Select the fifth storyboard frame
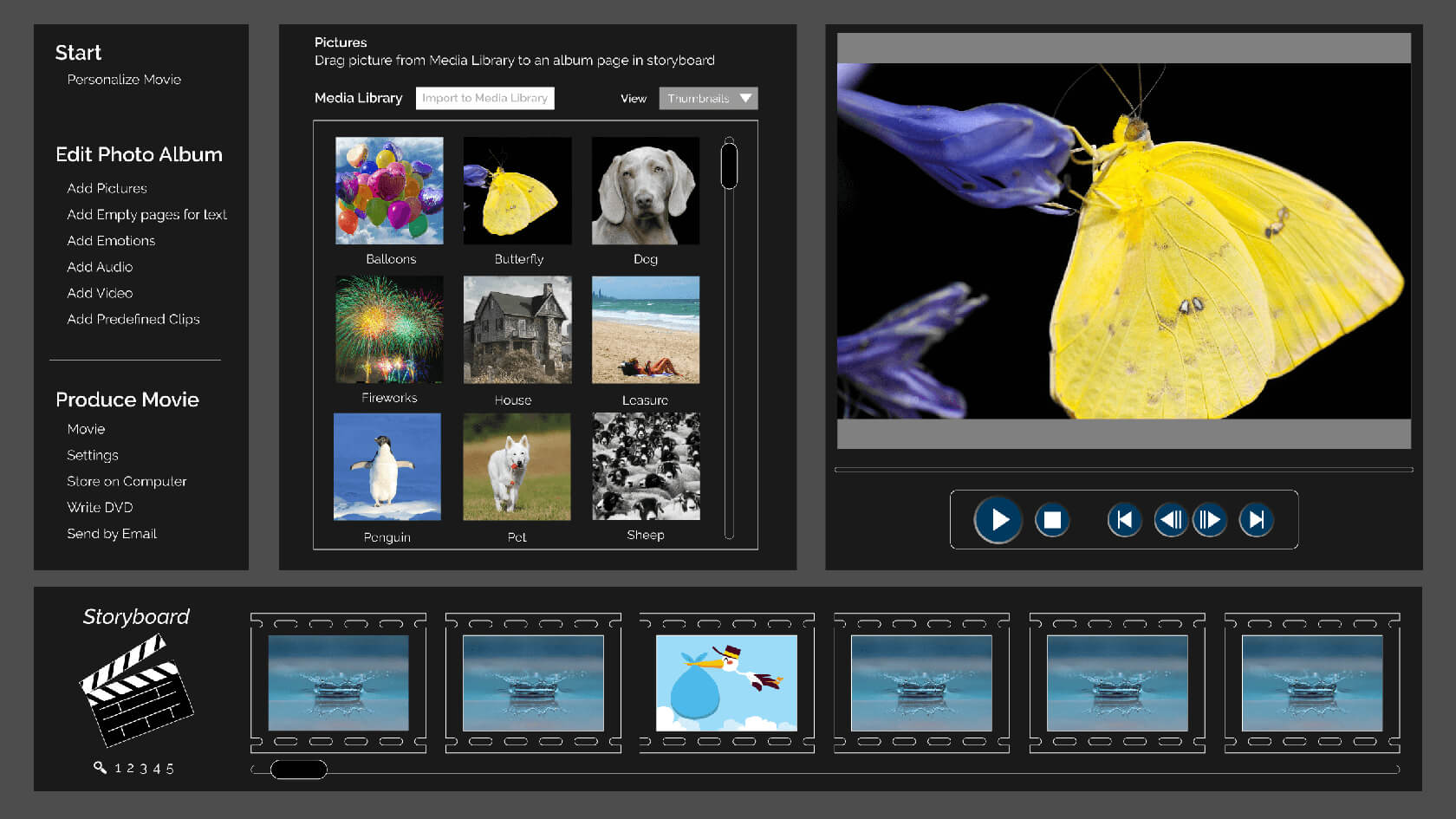This screenshot has height=819, width=1456. tap(1117, 683)
